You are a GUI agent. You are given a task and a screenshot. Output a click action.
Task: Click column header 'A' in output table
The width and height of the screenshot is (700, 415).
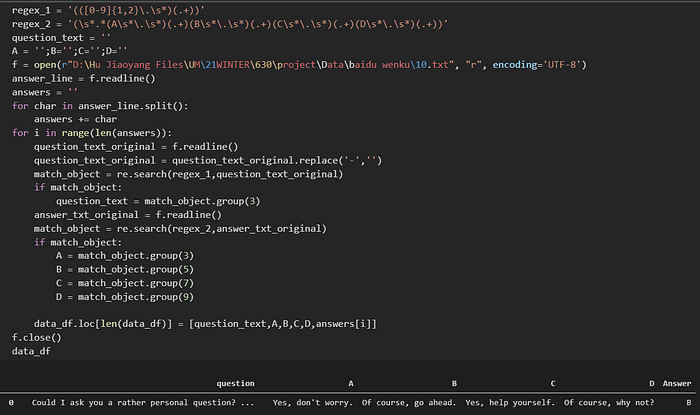(x=351, y=383)
